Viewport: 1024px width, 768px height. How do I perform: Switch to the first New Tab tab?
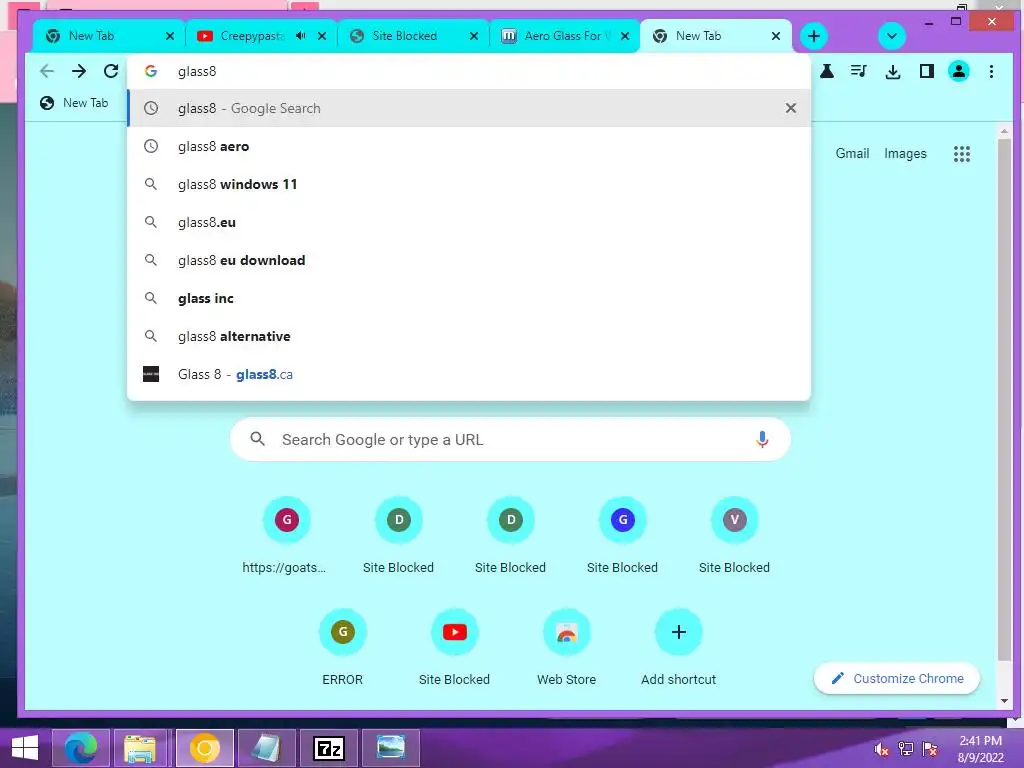pos(108,36)
